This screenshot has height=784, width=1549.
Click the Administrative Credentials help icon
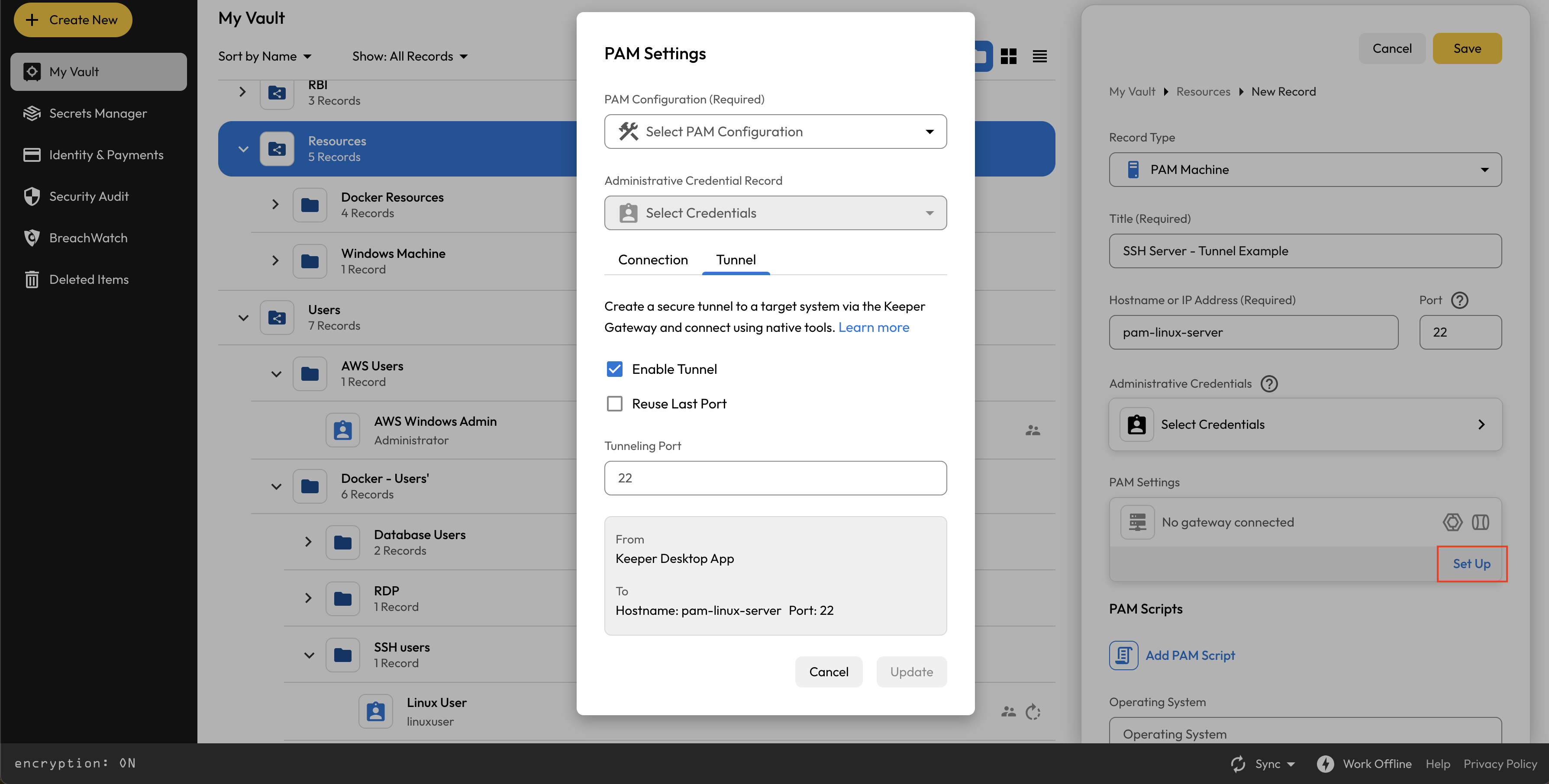point(1269,383)
